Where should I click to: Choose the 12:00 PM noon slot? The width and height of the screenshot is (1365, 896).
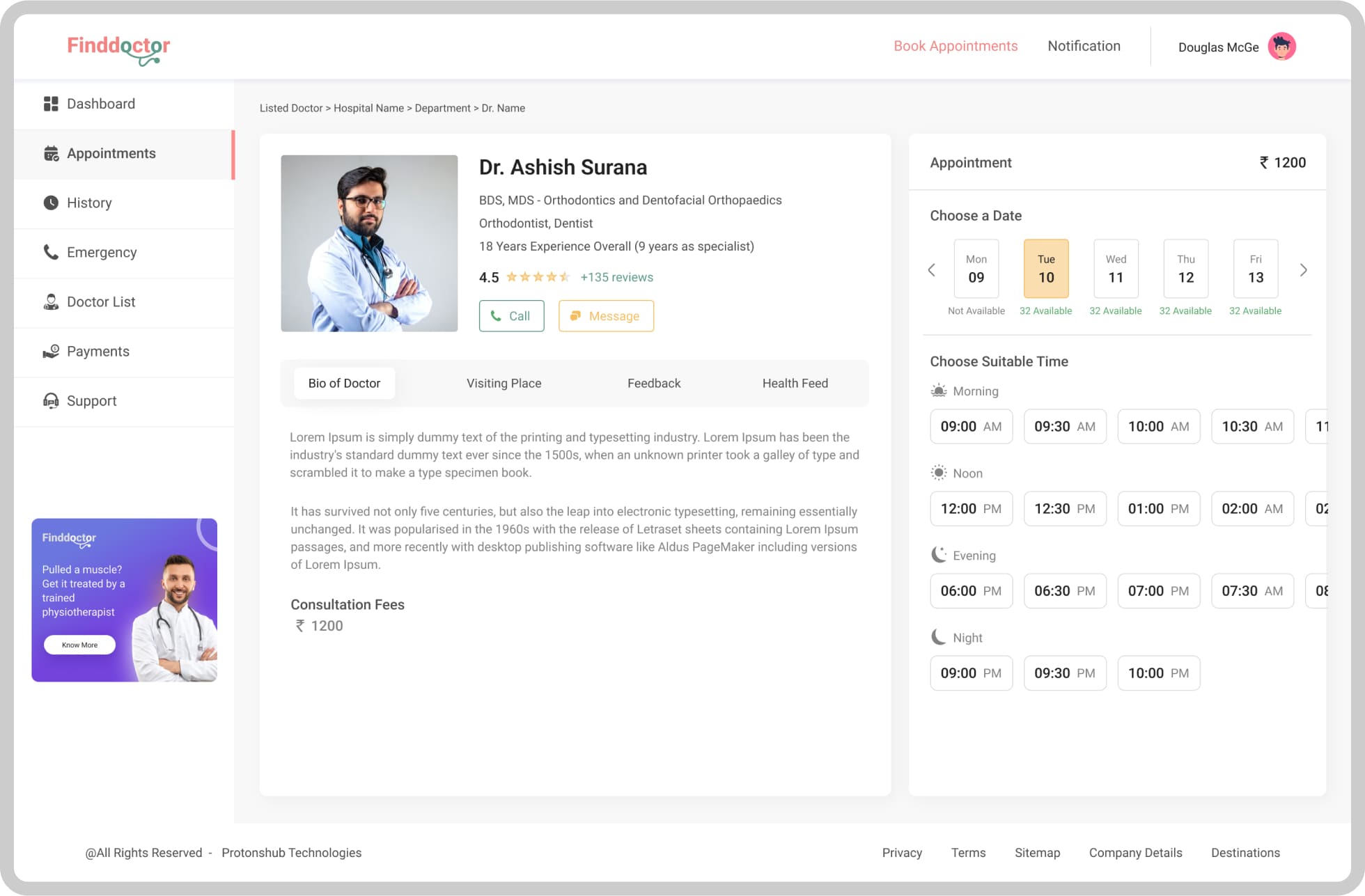[971, 509]
